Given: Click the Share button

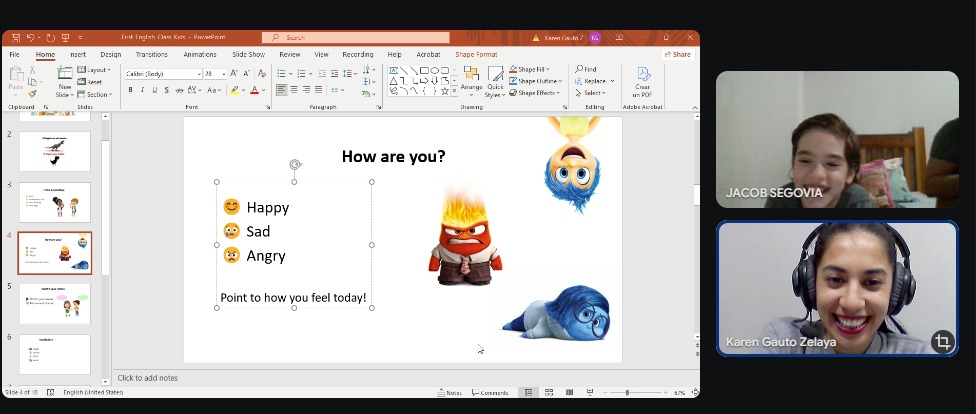Looking at the screenshot, I should (677, 55).
